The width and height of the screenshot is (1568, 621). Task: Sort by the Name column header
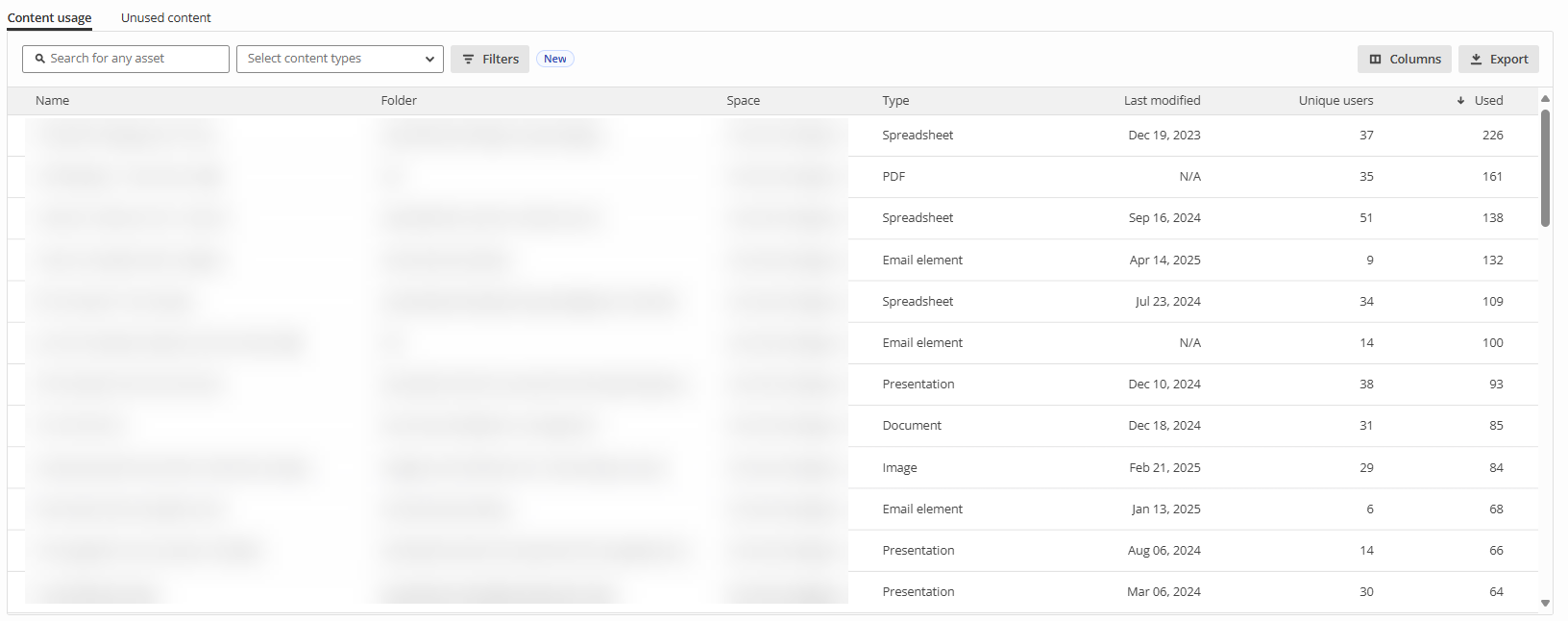coord(53,101)
